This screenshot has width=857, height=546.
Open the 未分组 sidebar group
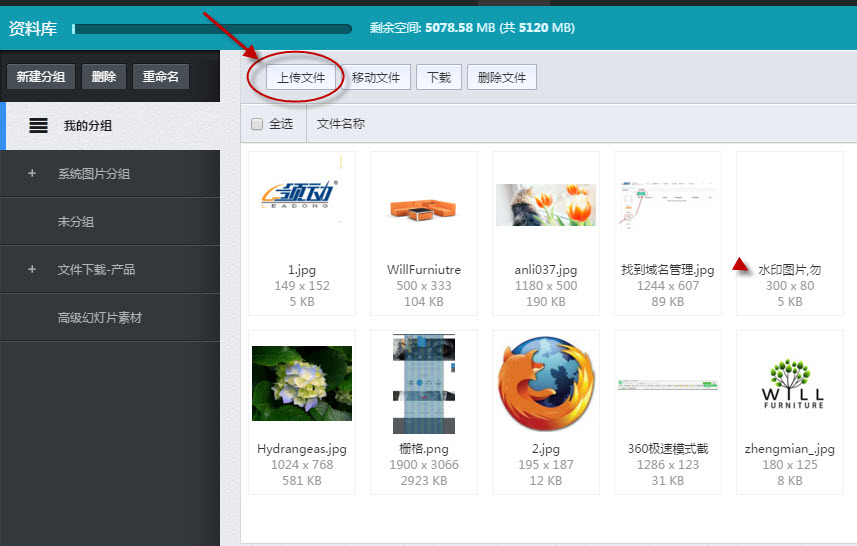76,222
